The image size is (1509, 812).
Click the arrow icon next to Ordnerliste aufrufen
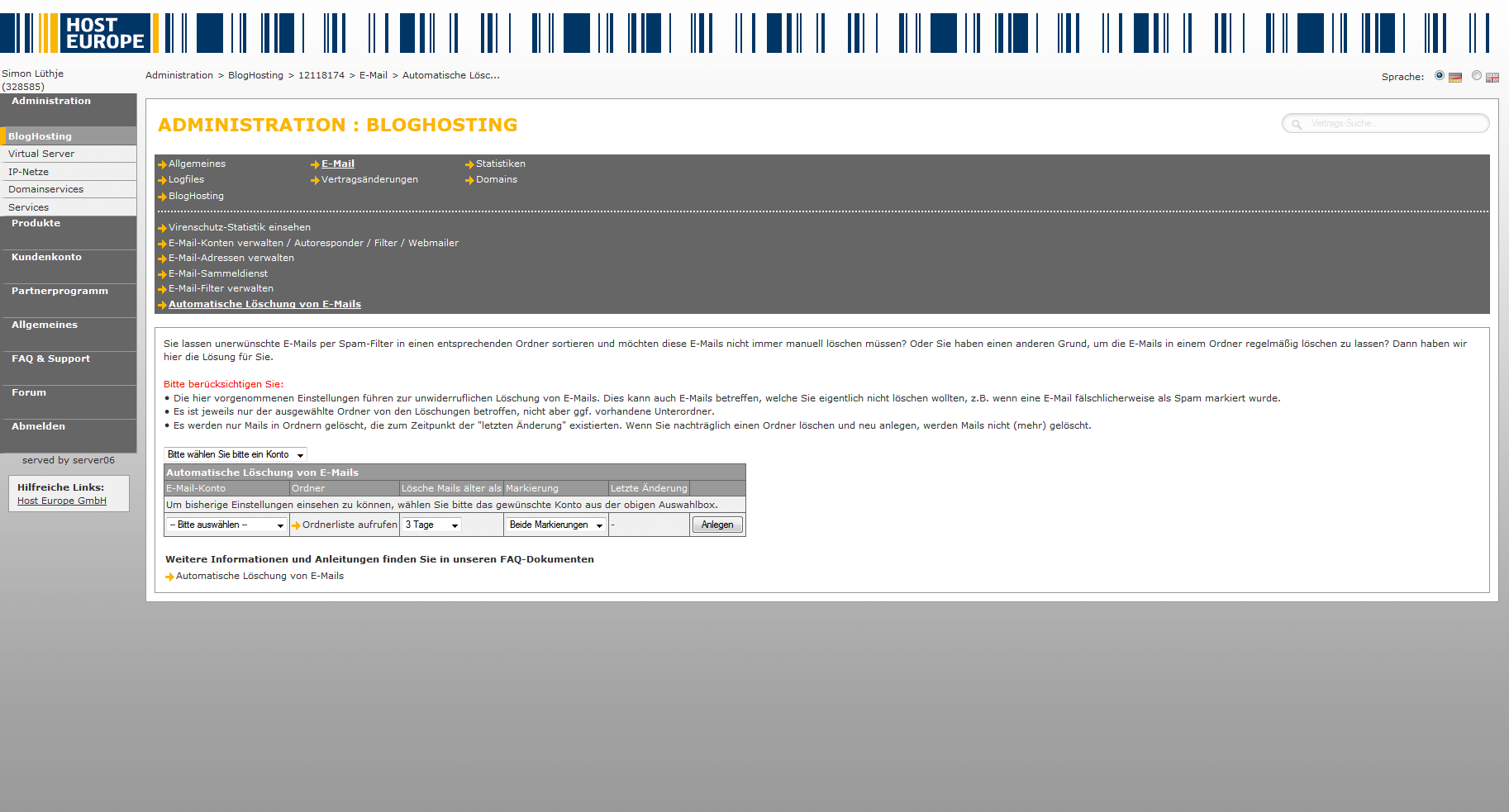pos(296,525)
